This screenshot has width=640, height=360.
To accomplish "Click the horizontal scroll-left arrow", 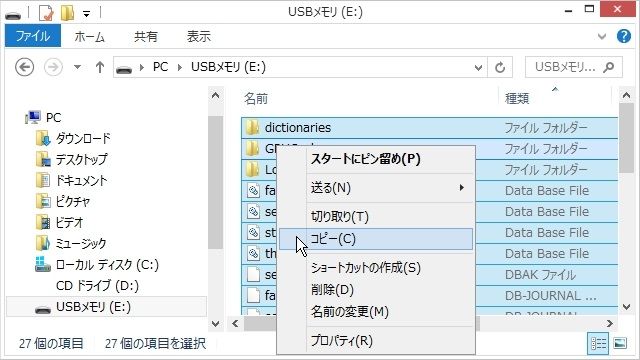I will point(235,324).
